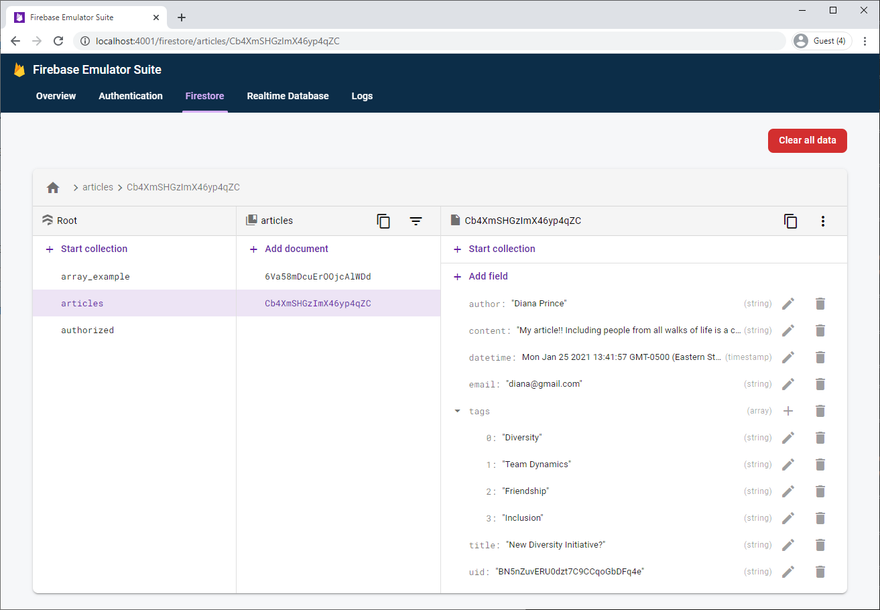
Task: Click Add field in document panel
Action: [x=481, y=276]
